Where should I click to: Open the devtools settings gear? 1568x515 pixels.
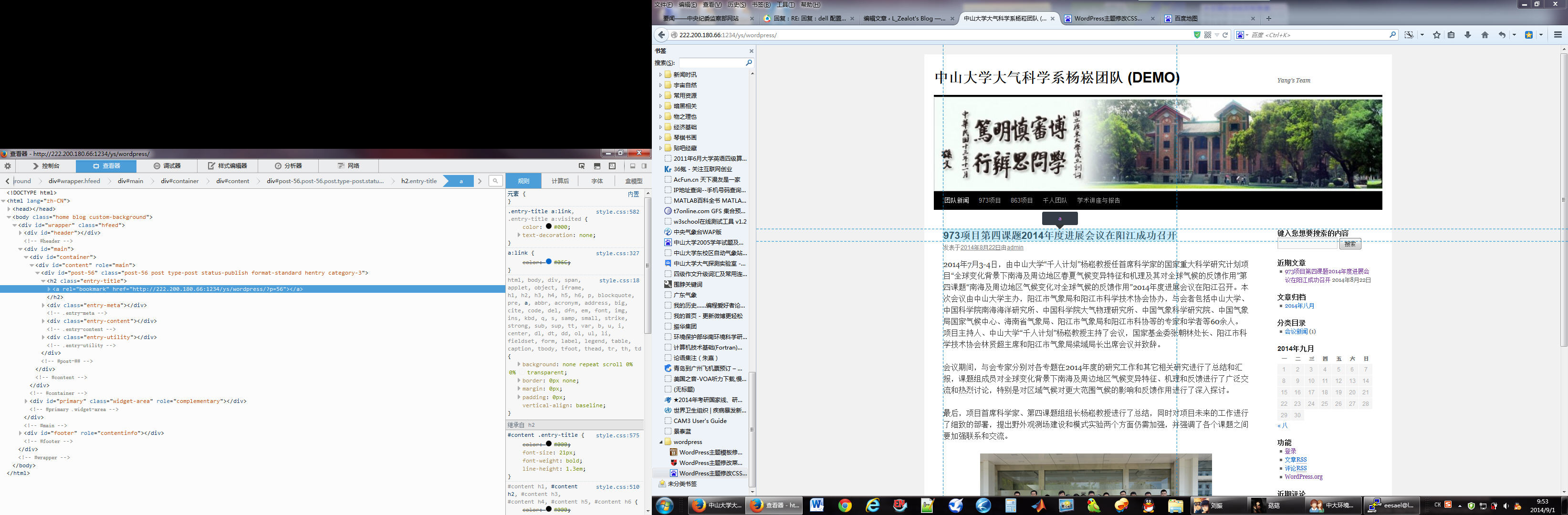pyautogui.click(x=7, y=165)
